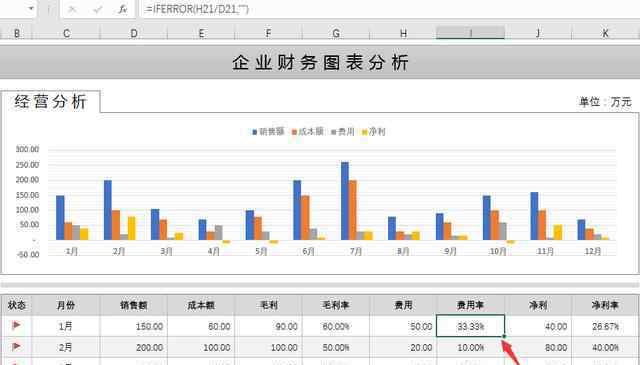Click the orange 成本额 legend entry
This screenshot has width=640, height=365.
307,131
